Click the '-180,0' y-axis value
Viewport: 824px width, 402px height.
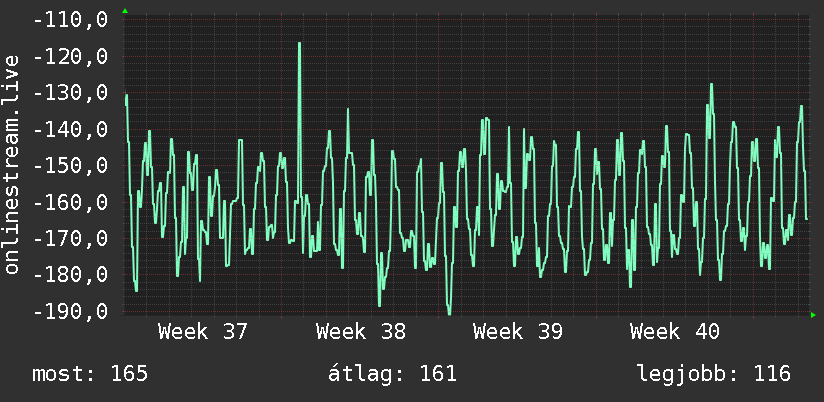pyautogui.click(x=70, y=275)
